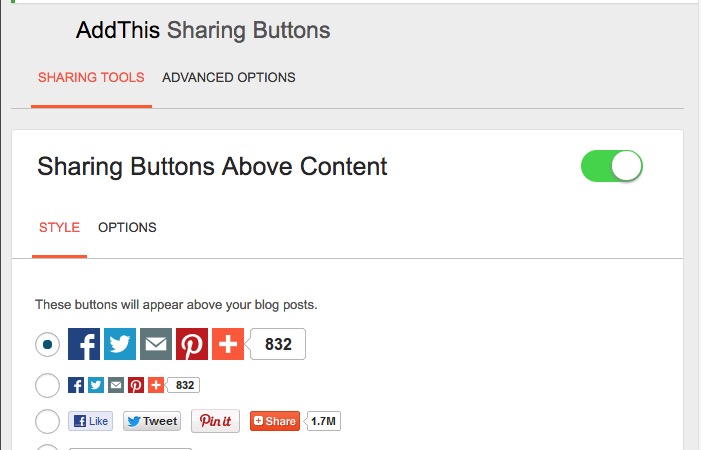This screenshot has height=450, width=701.
Task: Click the small Twitter icon in second row
Action: click(x=96, y=385)
